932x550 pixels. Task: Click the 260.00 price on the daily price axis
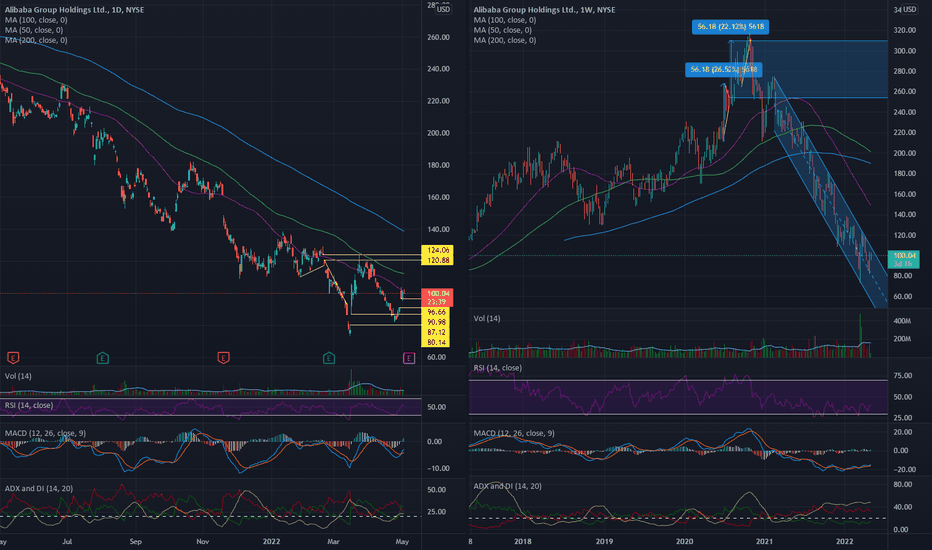[x=438, y=37]
